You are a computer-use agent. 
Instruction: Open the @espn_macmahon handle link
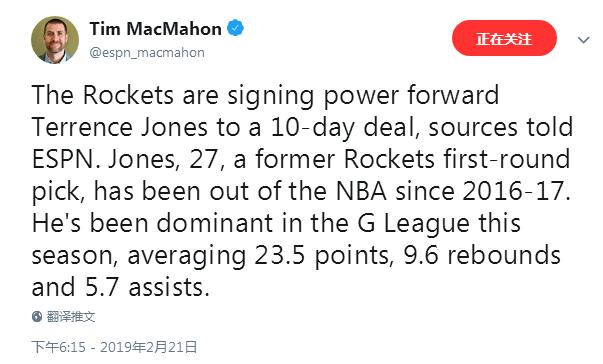tap(147, 53)
